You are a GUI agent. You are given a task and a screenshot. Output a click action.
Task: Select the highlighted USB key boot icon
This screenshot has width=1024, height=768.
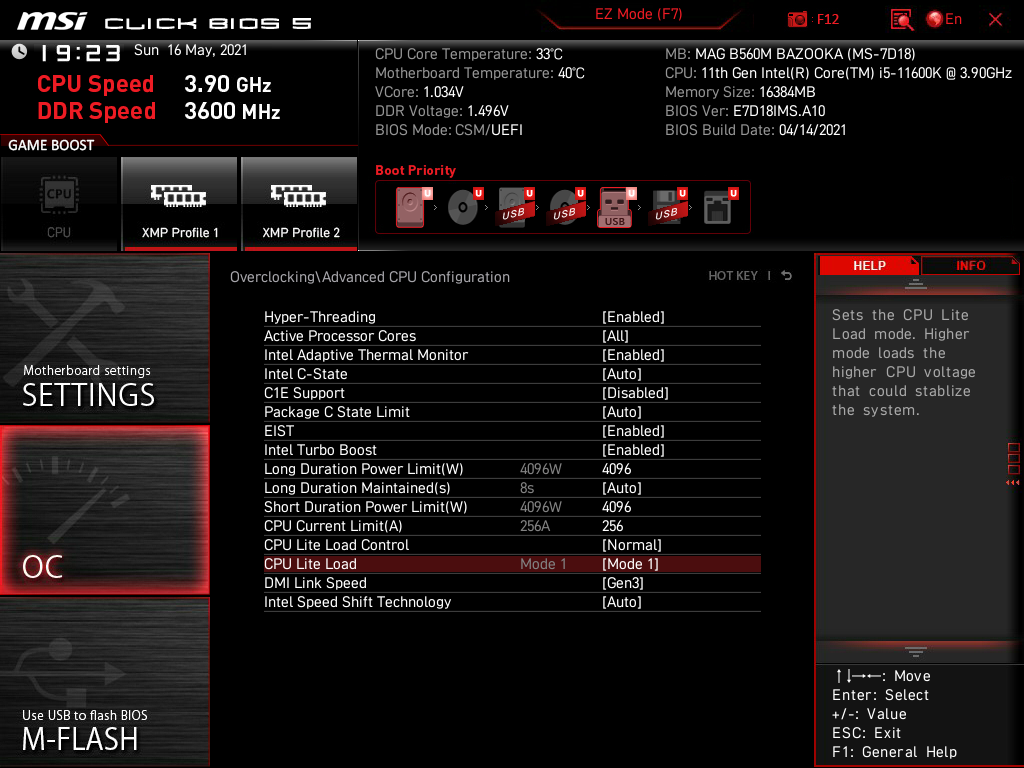pyautogui.click(x=616, y=208)
